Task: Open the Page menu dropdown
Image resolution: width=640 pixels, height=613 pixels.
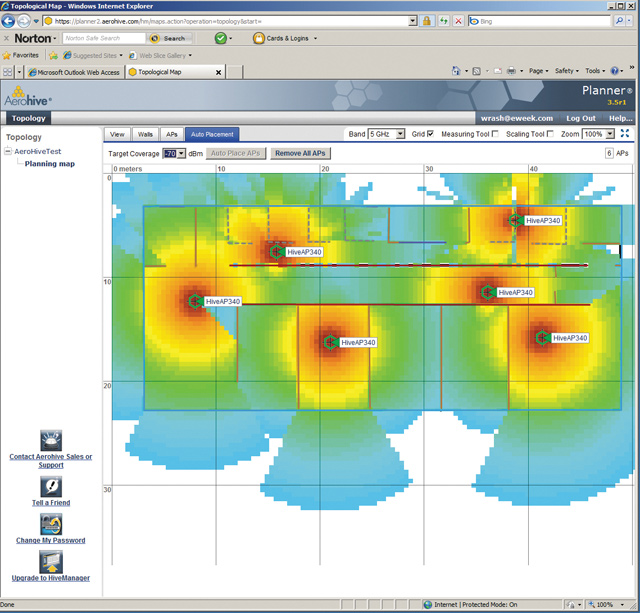Action: (x=538, y=71)
